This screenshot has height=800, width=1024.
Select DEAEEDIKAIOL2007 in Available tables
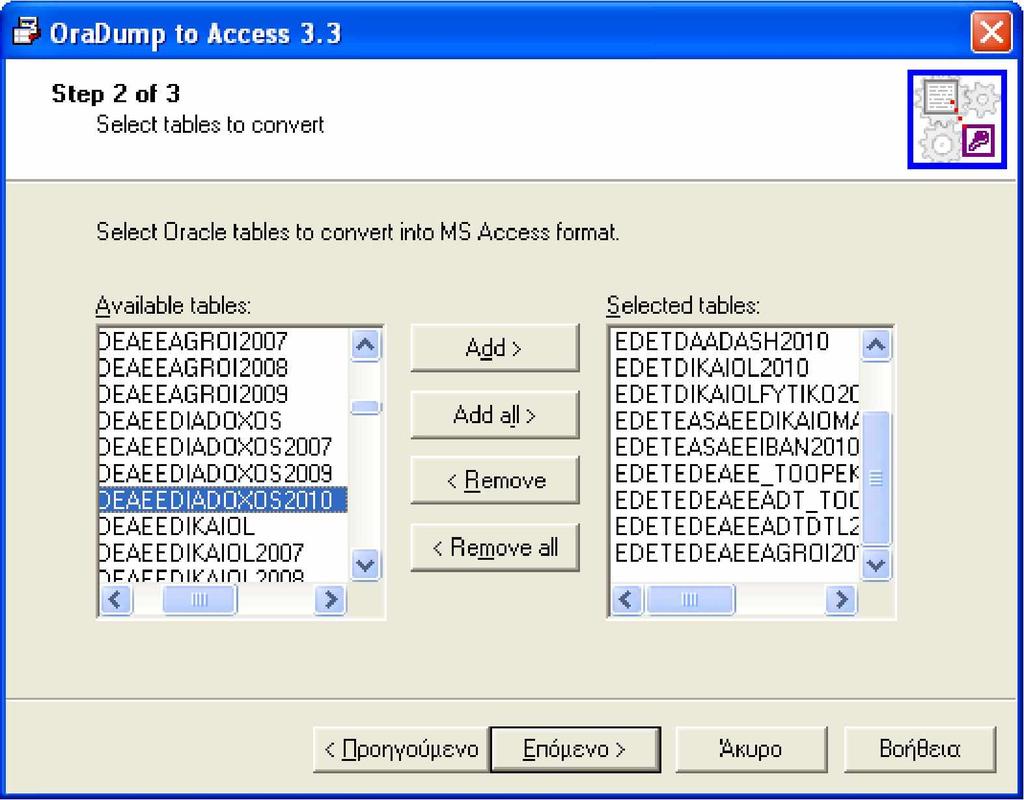223,552
